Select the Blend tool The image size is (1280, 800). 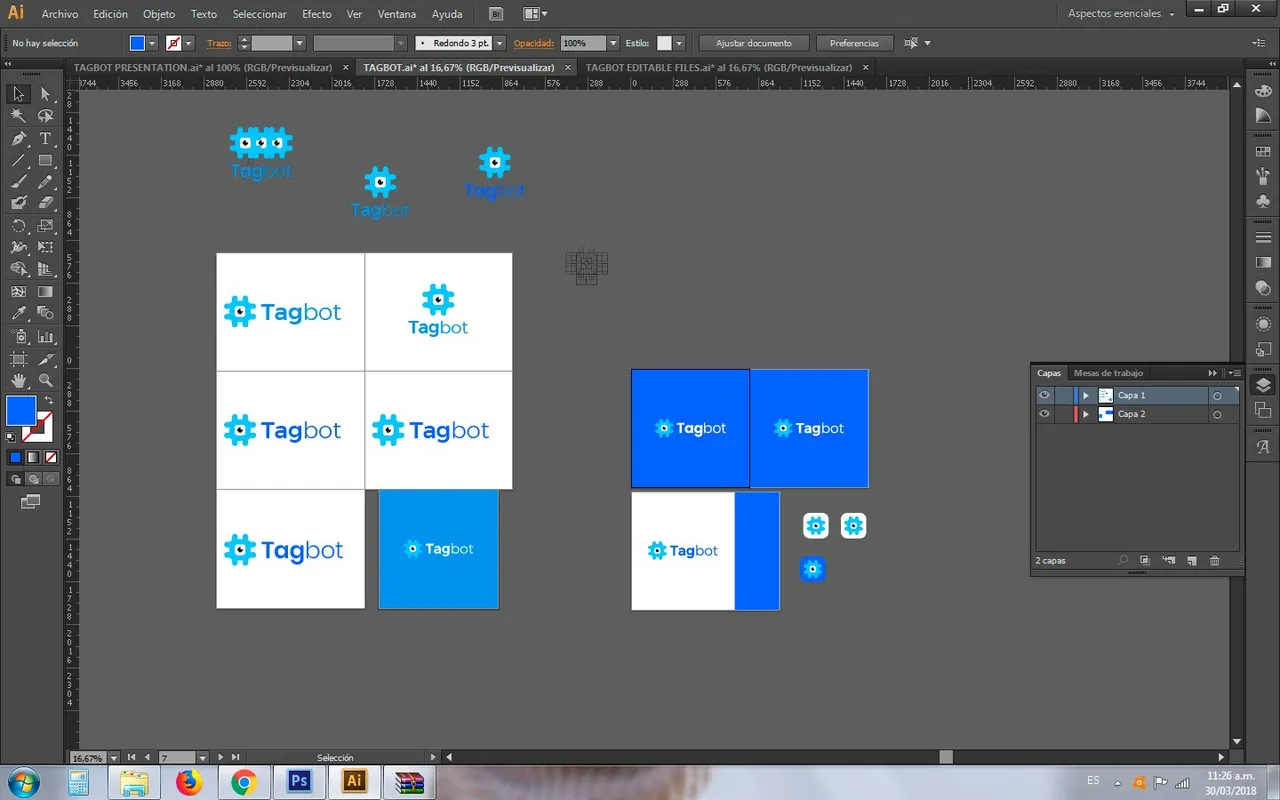pyautogui.click(x=45, y=314)
